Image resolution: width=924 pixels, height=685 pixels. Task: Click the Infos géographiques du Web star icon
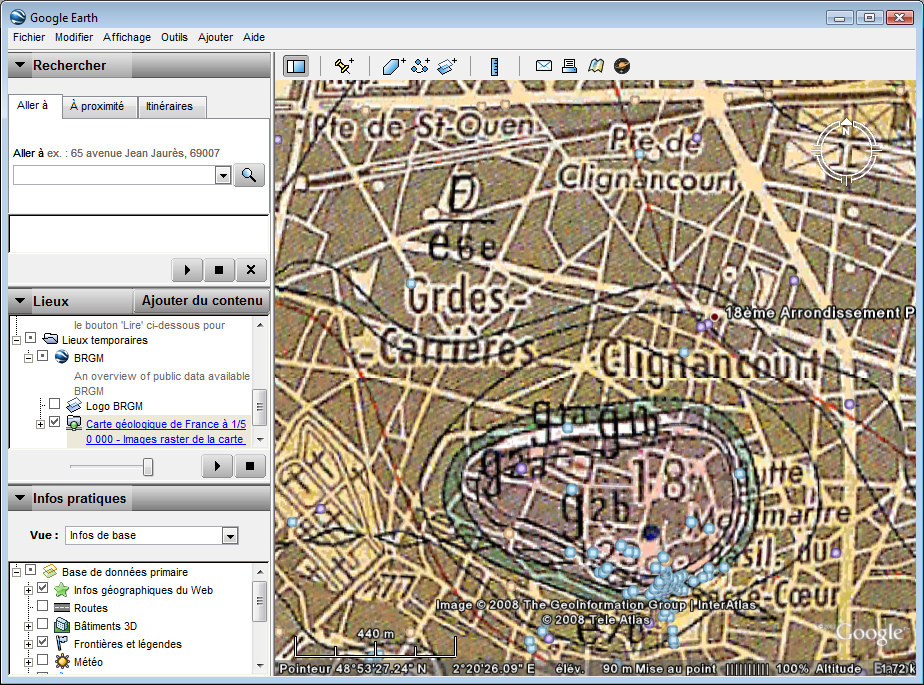(x=62, y=590)
